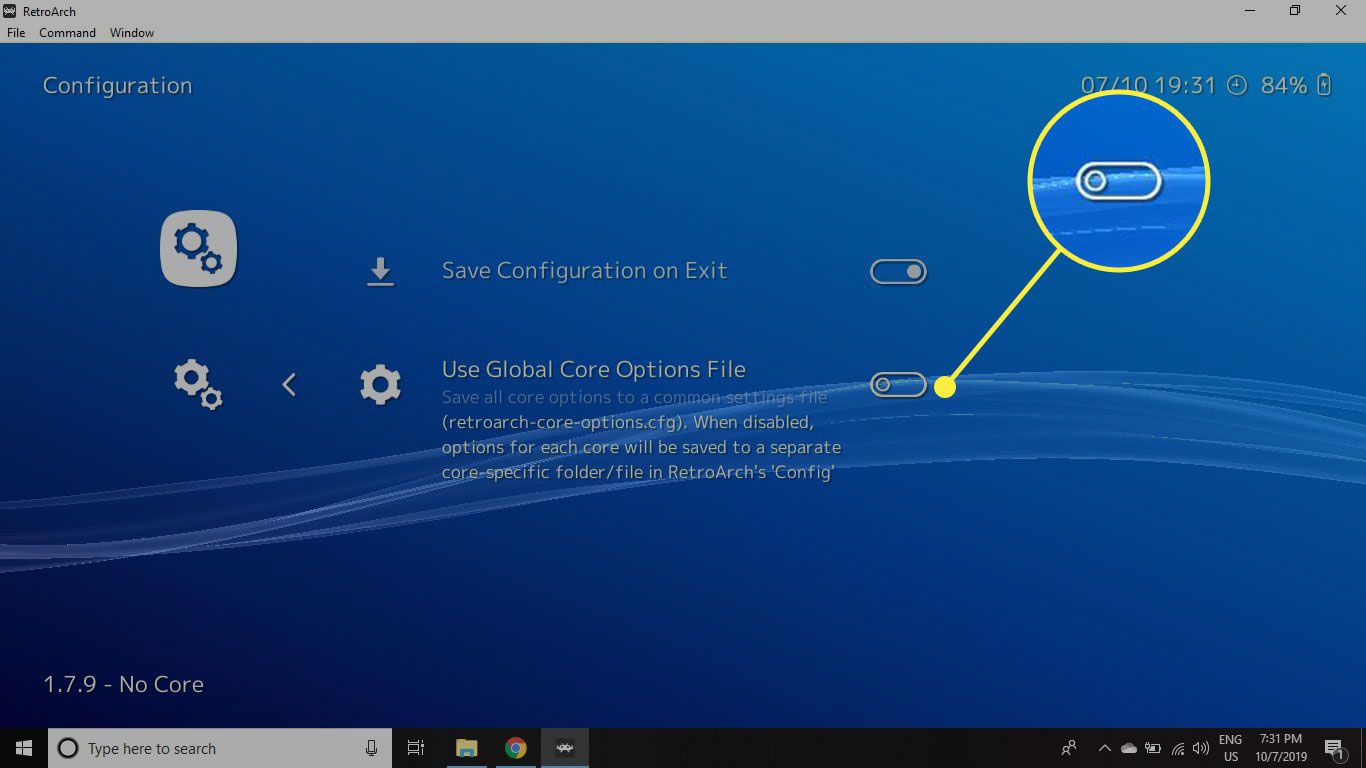Toggle Use Global Core Options File switch
This screenshot has height=768, width=1366.
[898, 384]
